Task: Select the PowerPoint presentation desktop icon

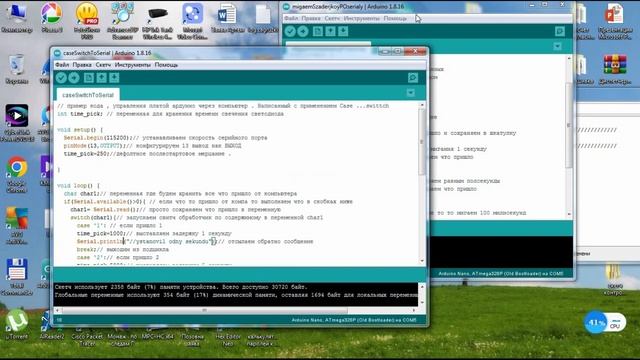Action: [x=615, y=20]
